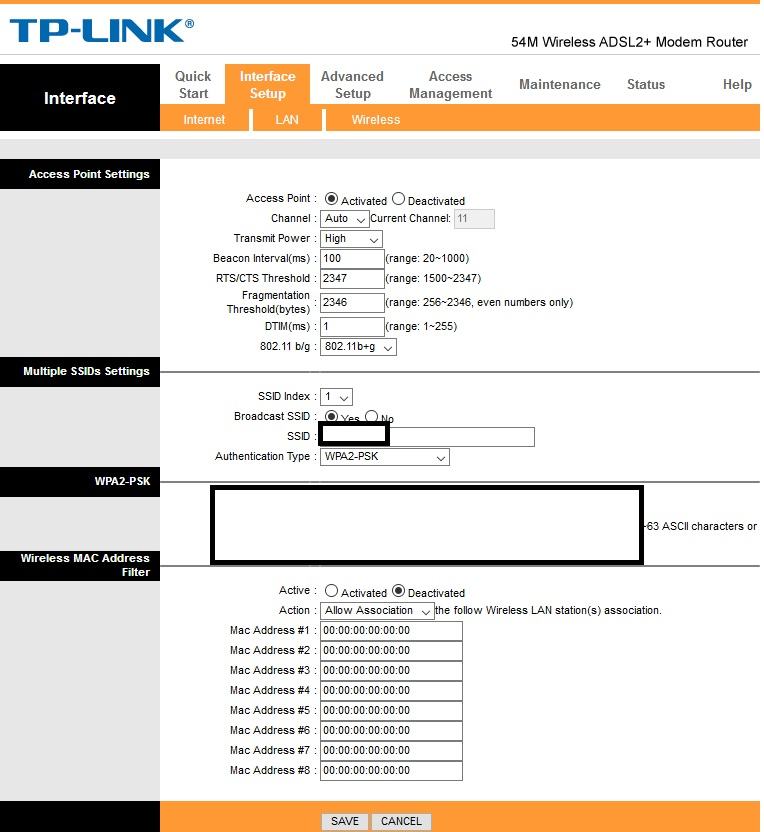764x832 pixels.
Task: Click the DTIM input field
Action: [x=352, y=326]
